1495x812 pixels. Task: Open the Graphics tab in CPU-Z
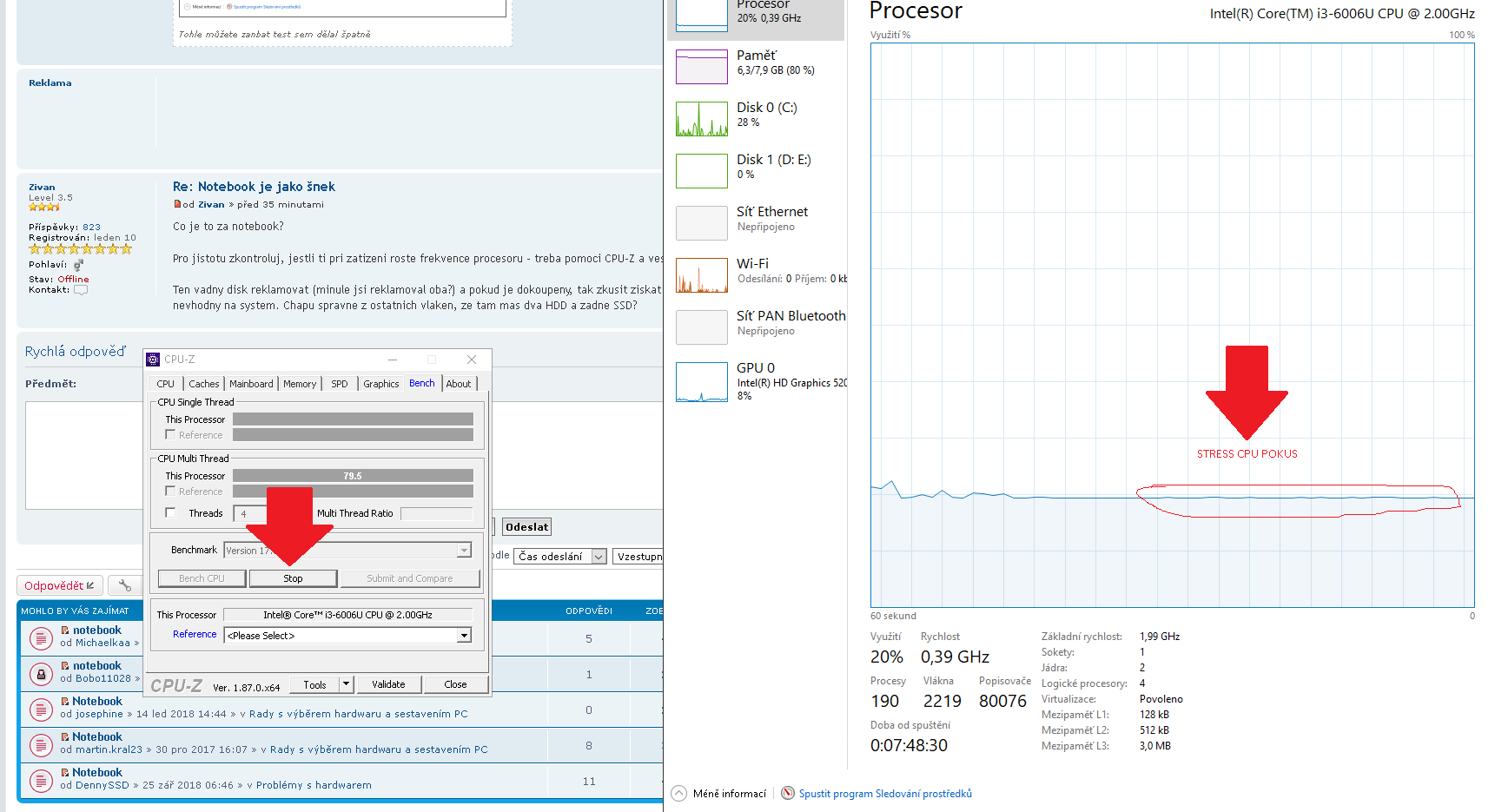point(381,384)
